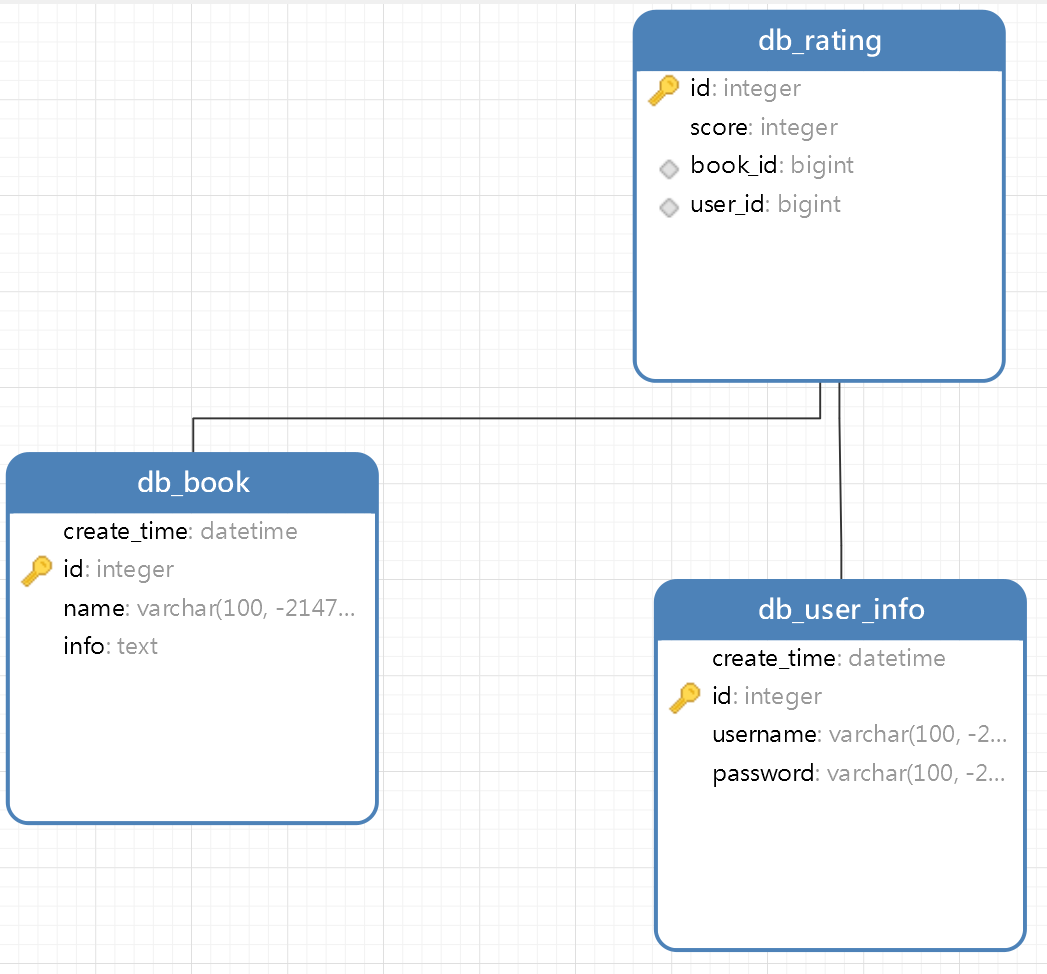Screen dimensions: 1047x974
Task: Select the 'username: varchar(100, -2...' row
Action: pos(841,735)
